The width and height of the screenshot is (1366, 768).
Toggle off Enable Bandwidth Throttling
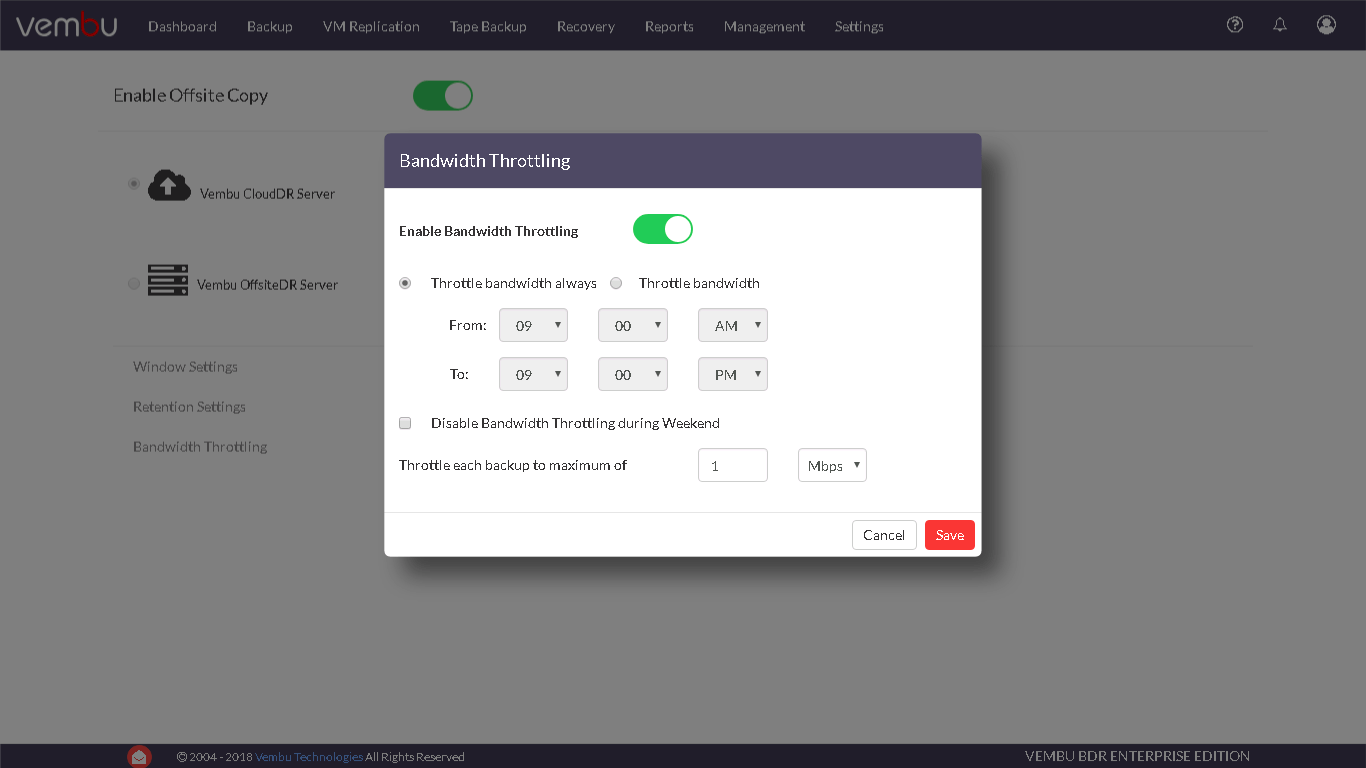[662, 229]
